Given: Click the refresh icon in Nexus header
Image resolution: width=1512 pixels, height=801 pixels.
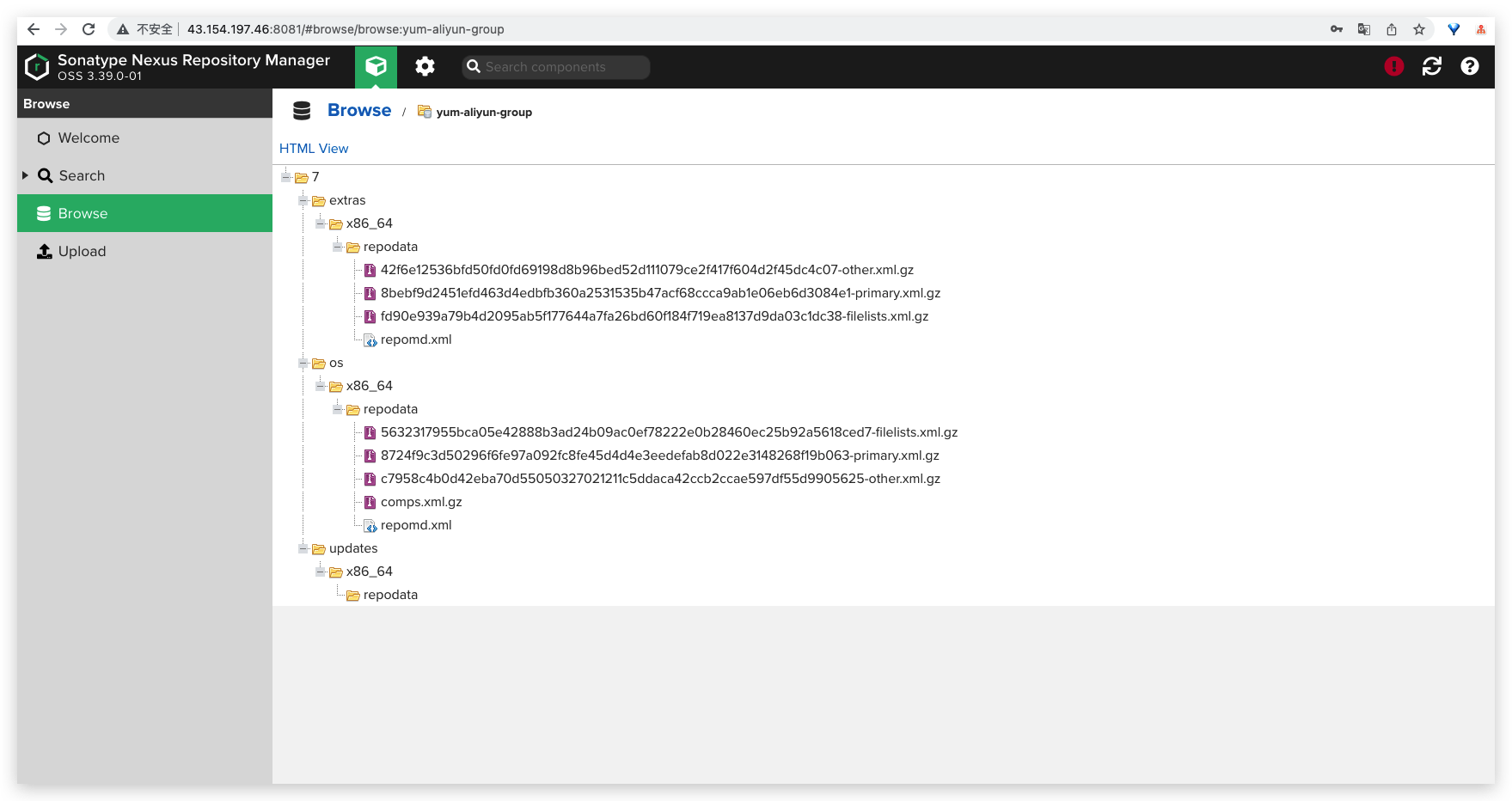Looking at the screenshot, I should tap(1431, 66).
